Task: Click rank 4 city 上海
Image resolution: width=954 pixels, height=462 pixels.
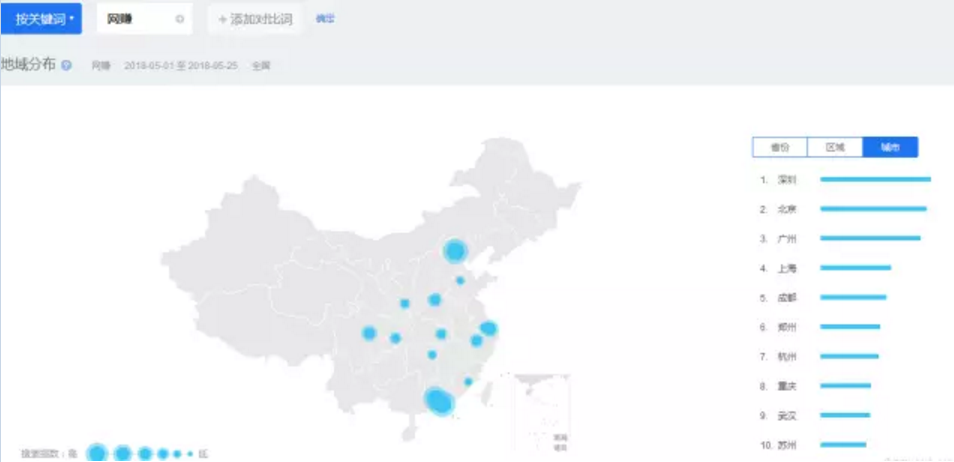Action: (787, 268)
